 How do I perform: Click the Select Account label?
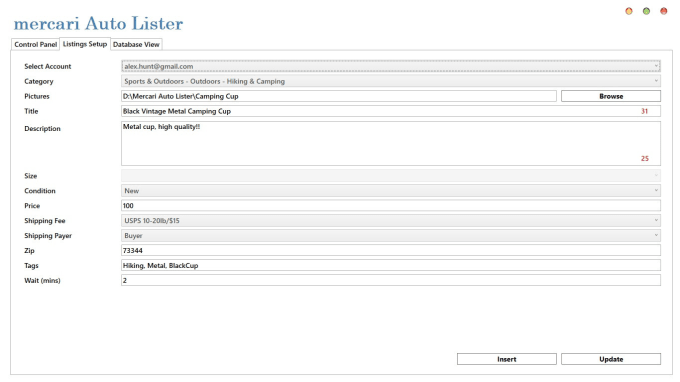48,66
